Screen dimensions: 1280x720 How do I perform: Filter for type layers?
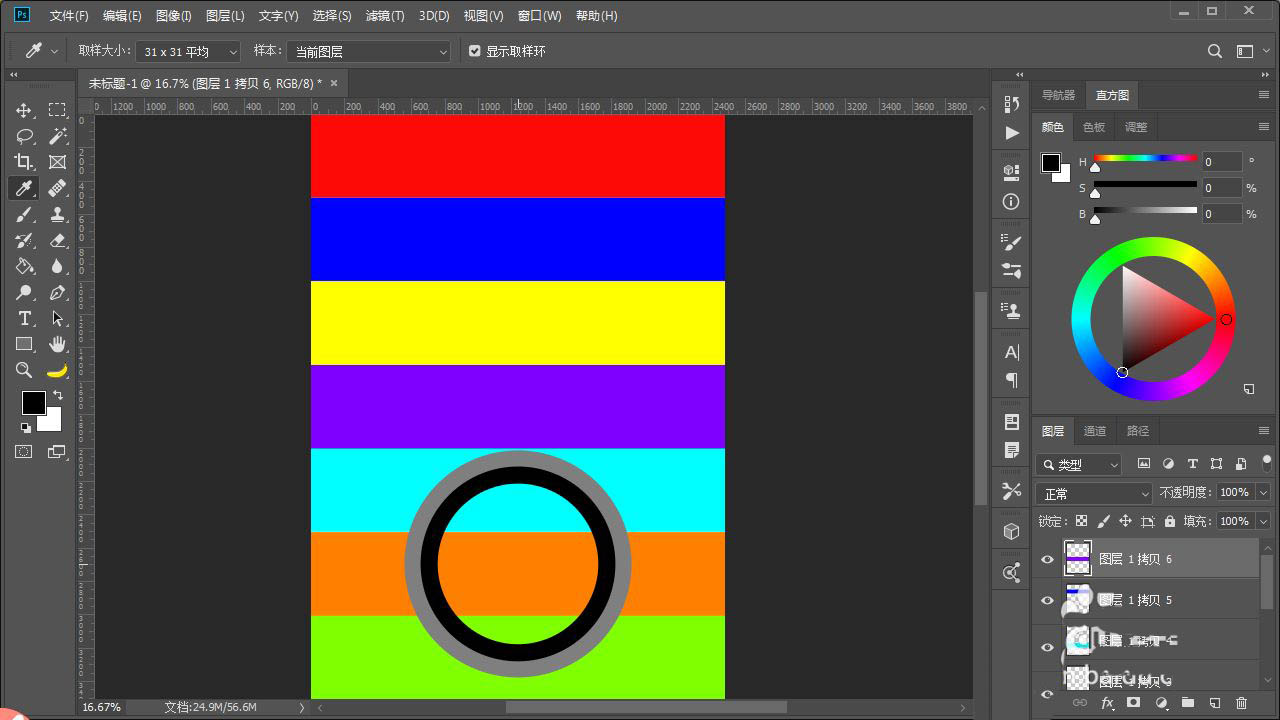coord(1192,464)
